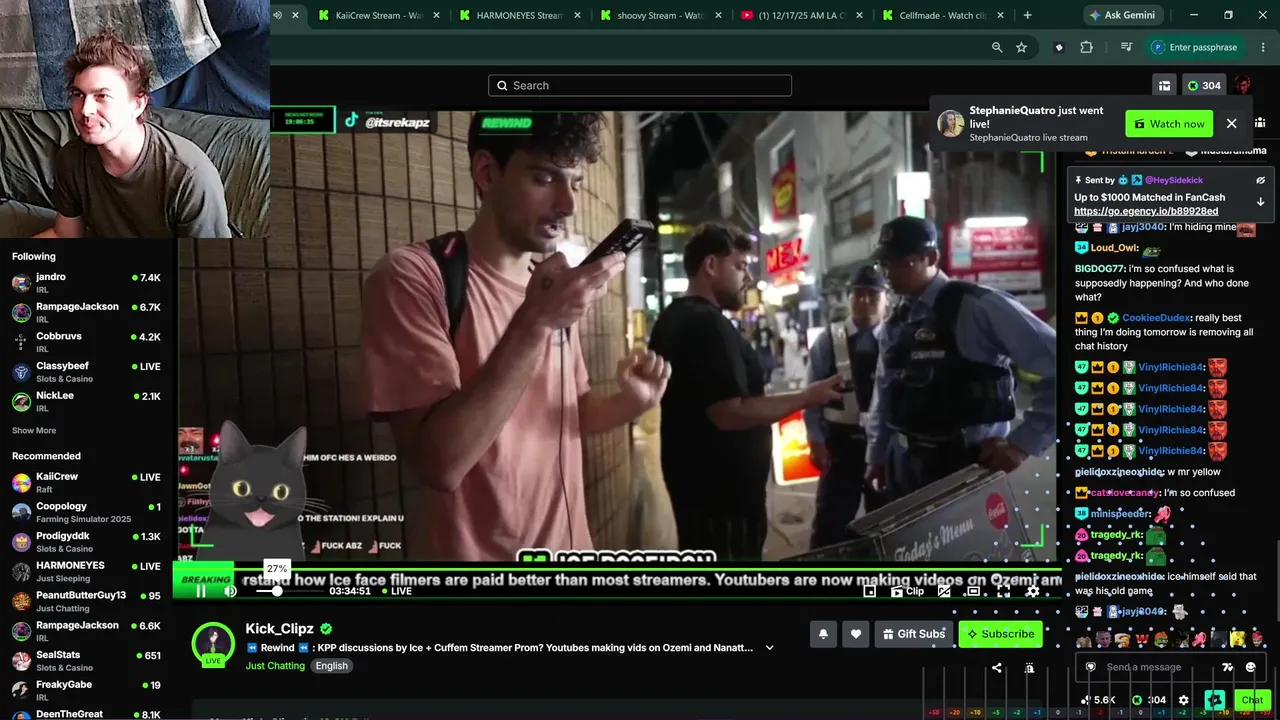Open the drops inbox icon in header
Screen dimensions: 1280x720
(1164, 86)
